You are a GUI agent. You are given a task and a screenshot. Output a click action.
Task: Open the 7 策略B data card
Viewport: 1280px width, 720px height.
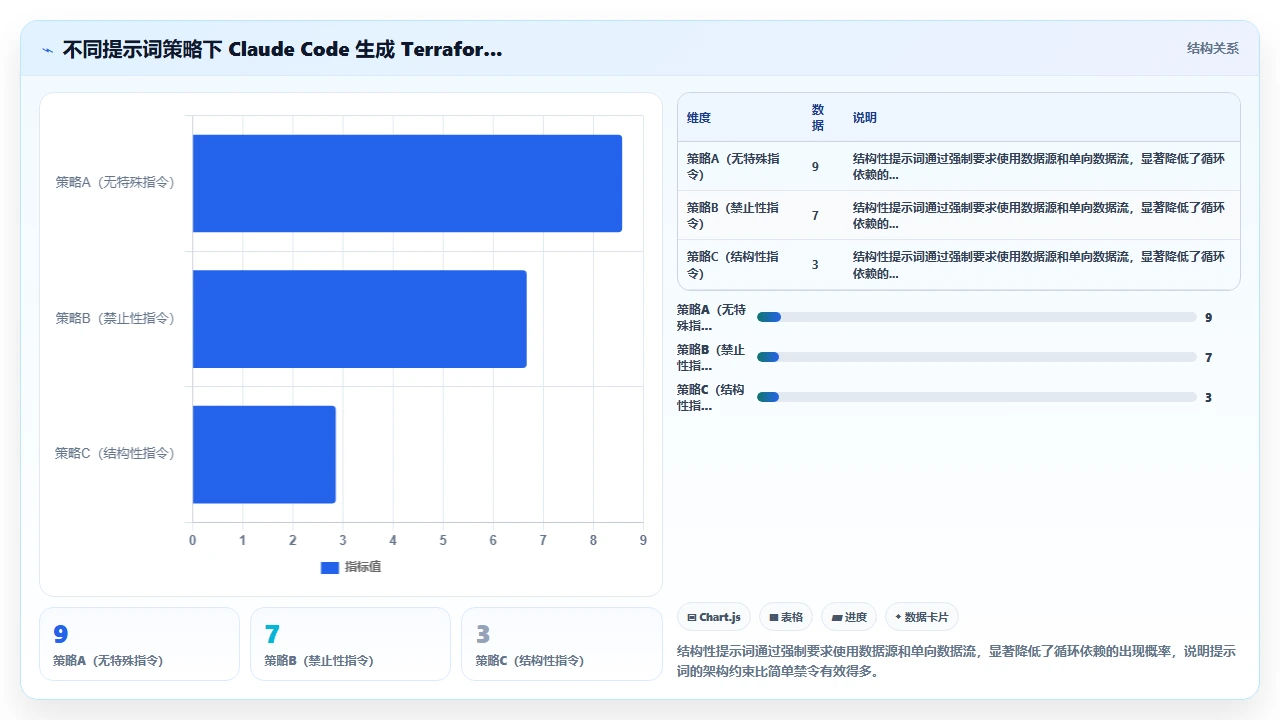click(x=350, y=644)
